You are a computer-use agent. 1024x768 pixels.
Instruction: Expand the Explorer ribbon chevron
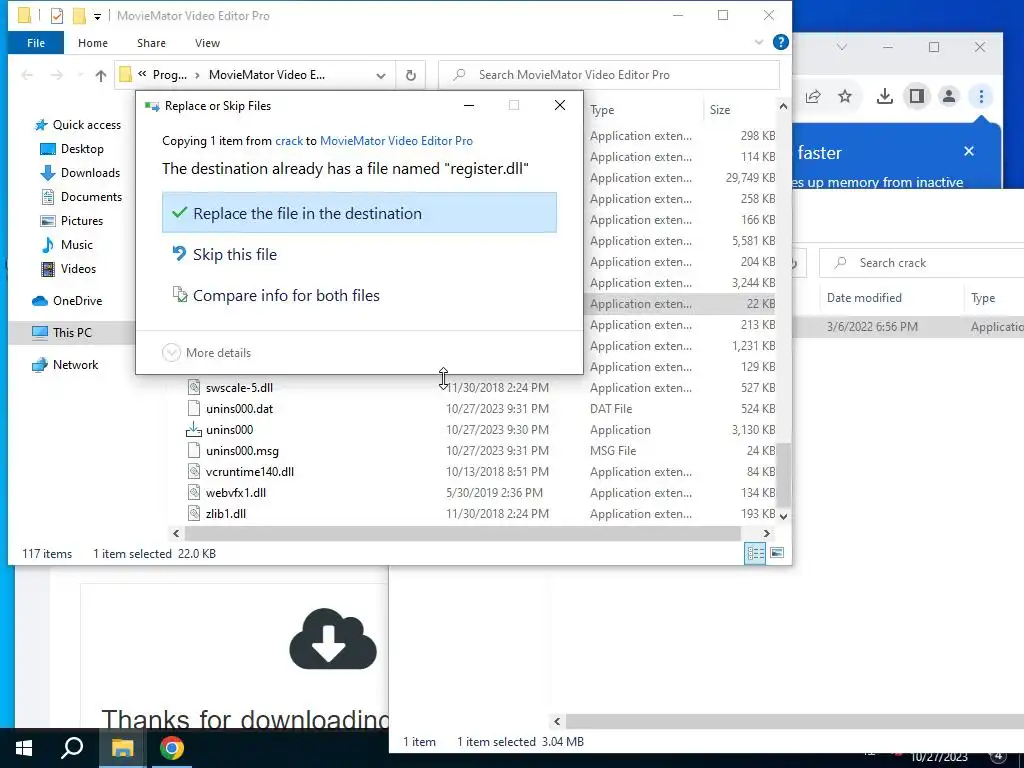coord(759,42)
